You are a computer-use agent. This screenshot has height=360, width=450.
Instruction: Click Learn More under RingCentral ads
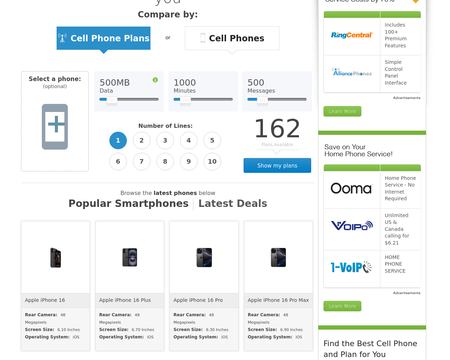(x=342, y=111)
